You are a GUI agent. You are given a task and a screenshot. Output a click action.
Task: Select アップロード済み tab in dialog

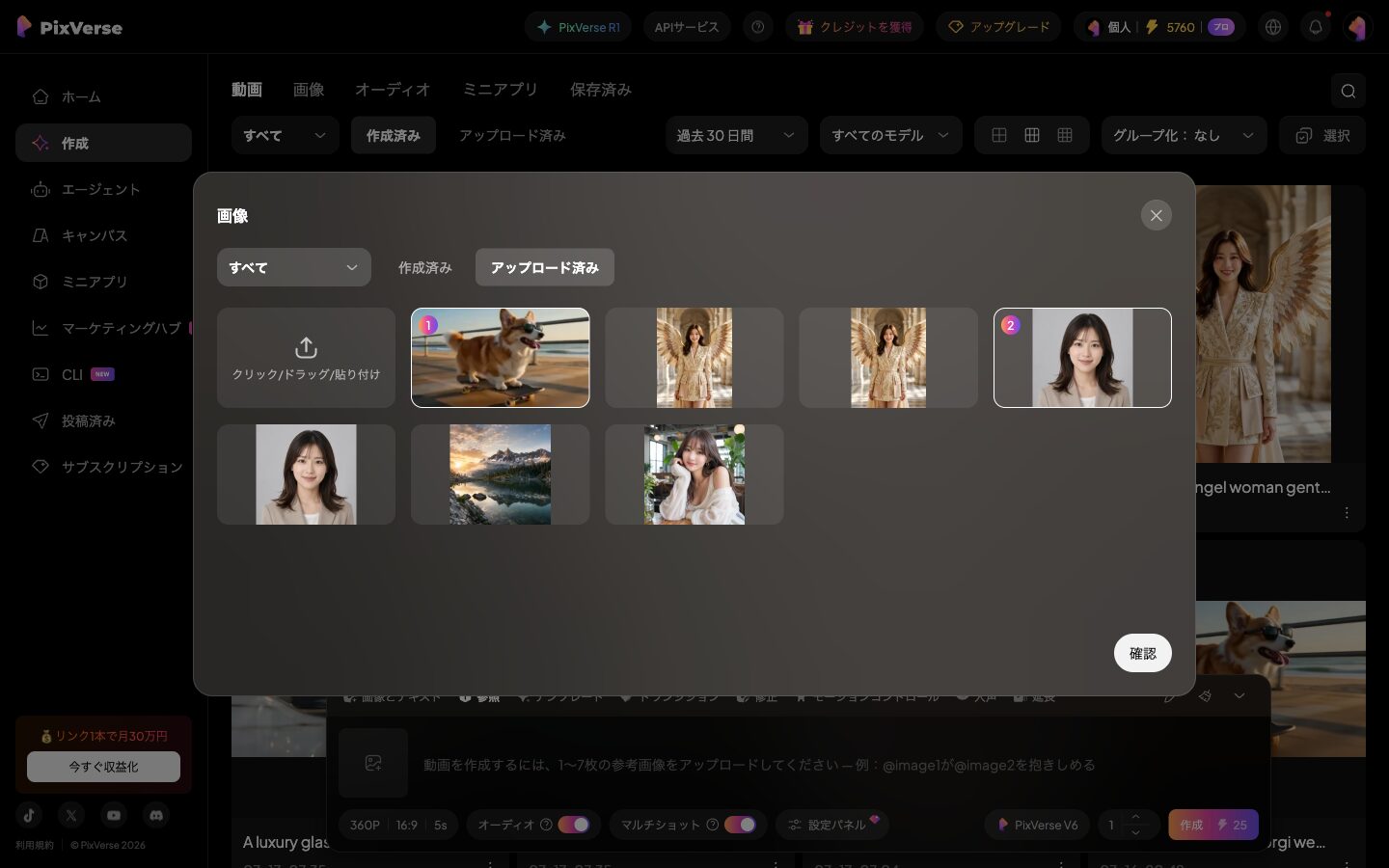point(545,267)
